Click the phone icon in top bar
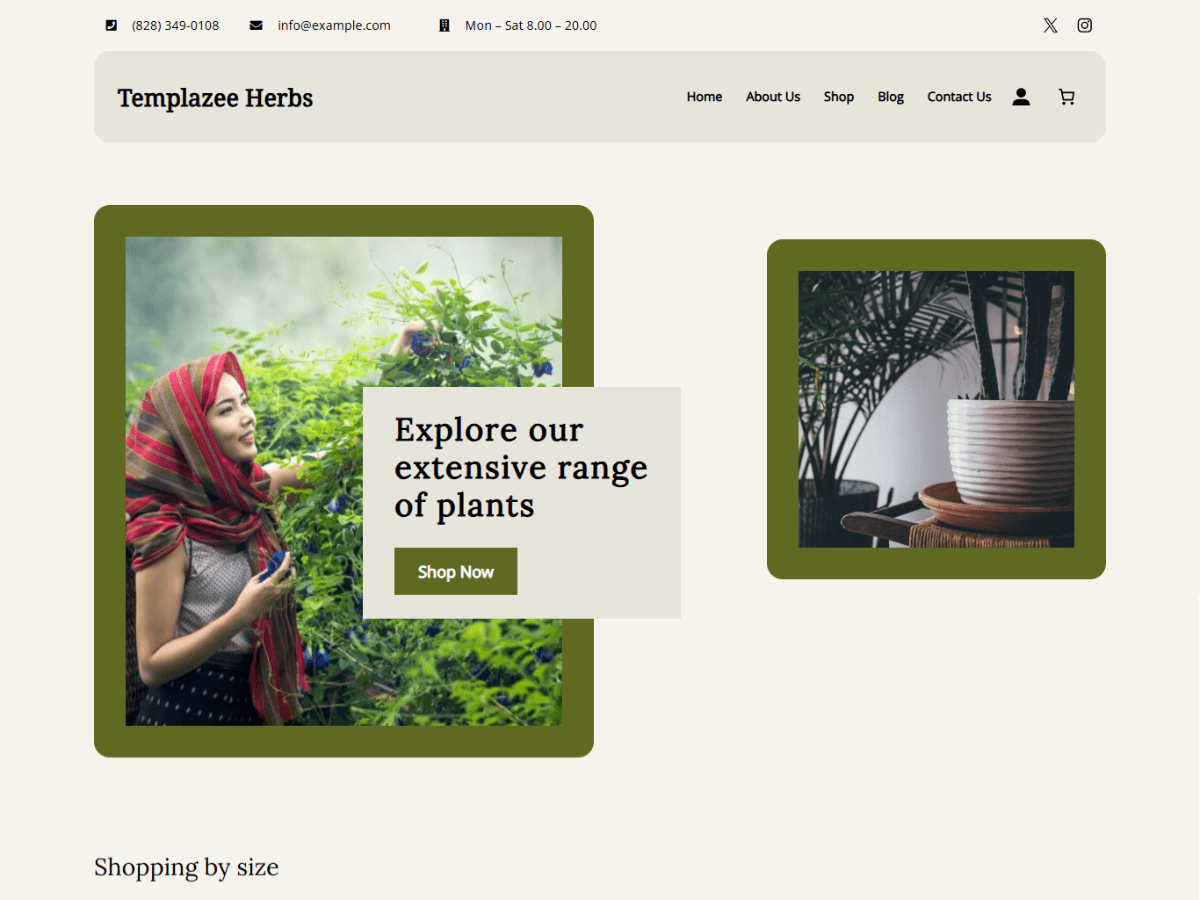Screen dimensions: 1200x900 111,26
